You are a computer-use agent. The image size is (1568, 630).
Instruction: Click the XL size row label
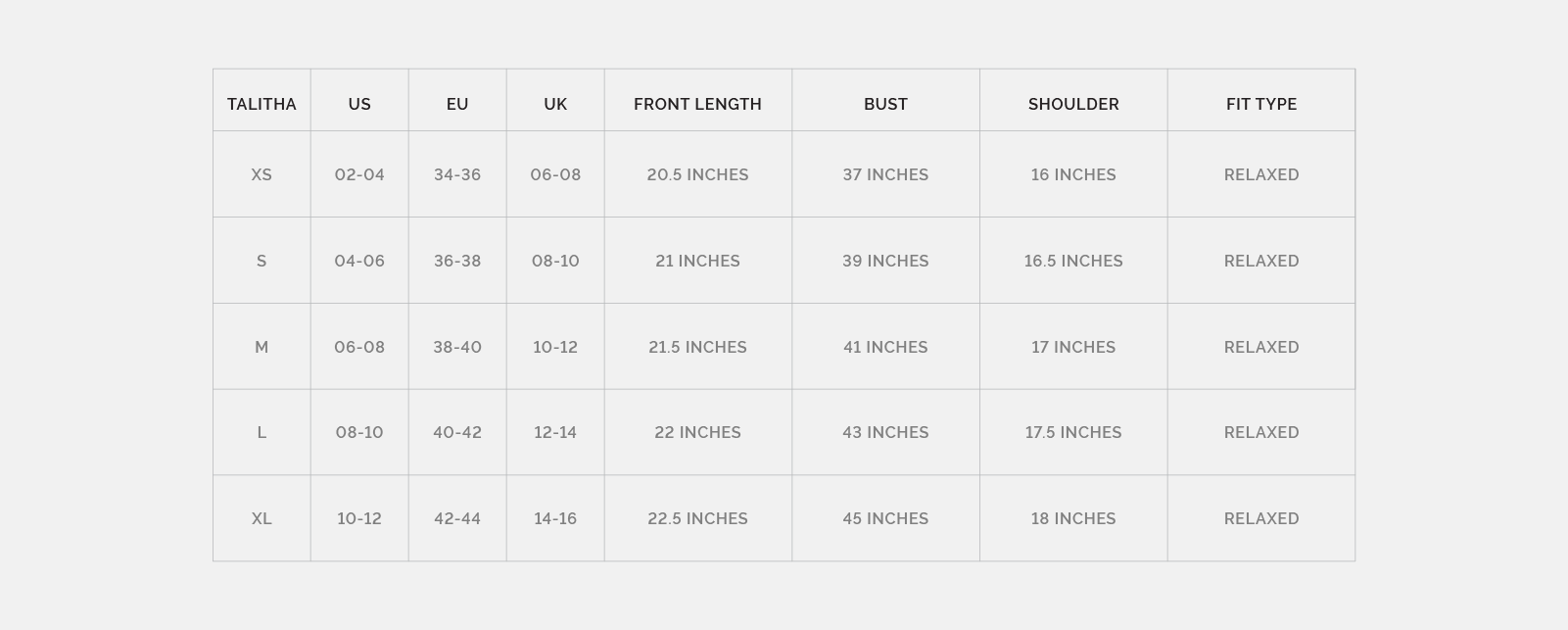coord(261,518)
